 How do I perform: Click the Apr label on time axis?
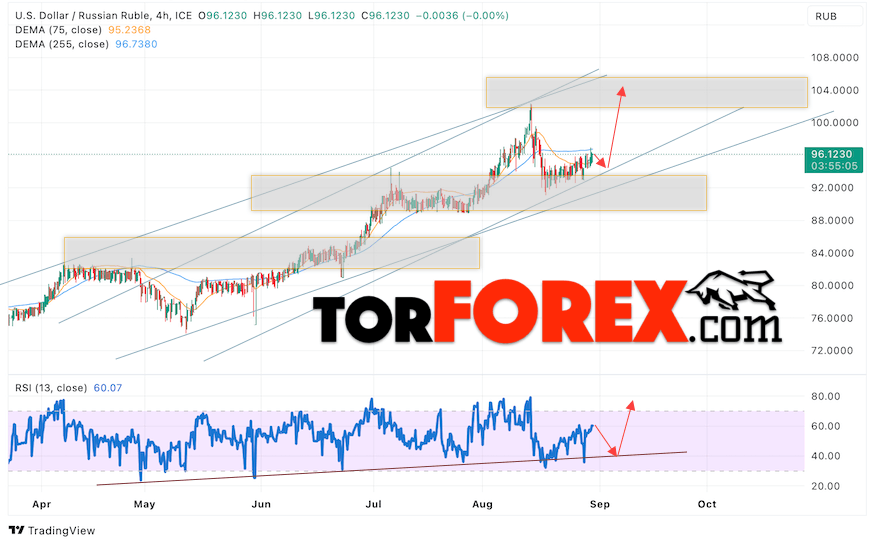point(42,504)
